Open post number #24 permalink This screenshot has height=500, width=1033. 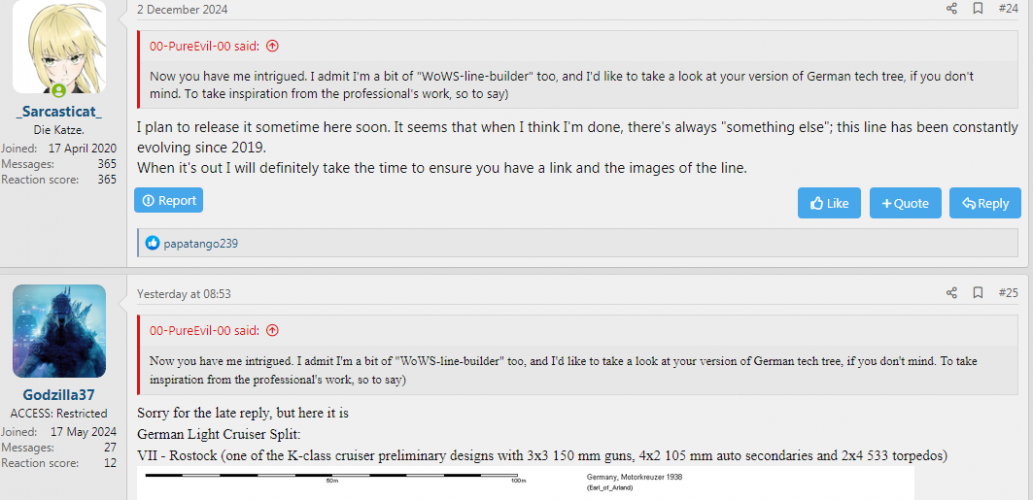coord(1008,9)
